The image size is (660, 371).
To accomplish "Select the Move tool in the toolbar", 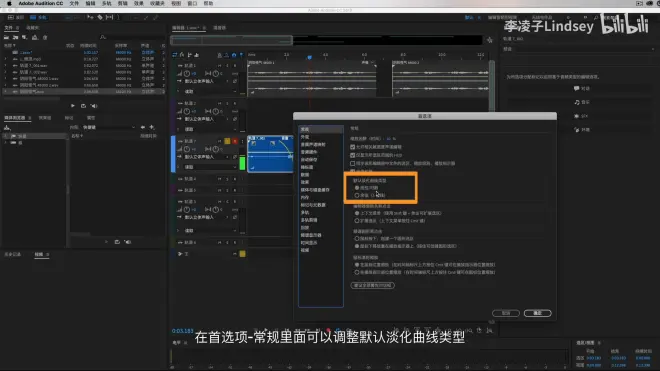I will [90, 17].
